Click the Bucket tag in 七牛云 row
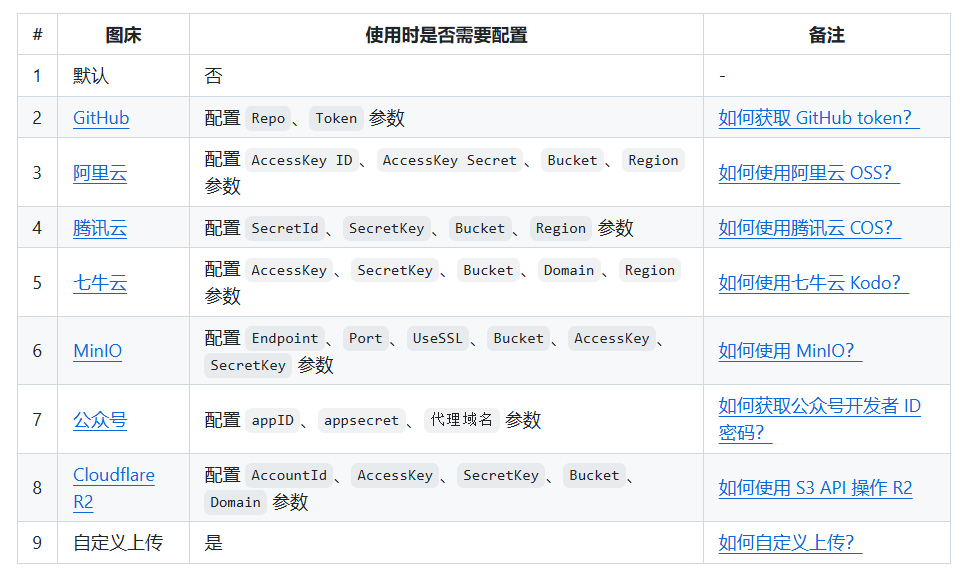The width and height of the screenshot is (975, 577). point(488,270)
